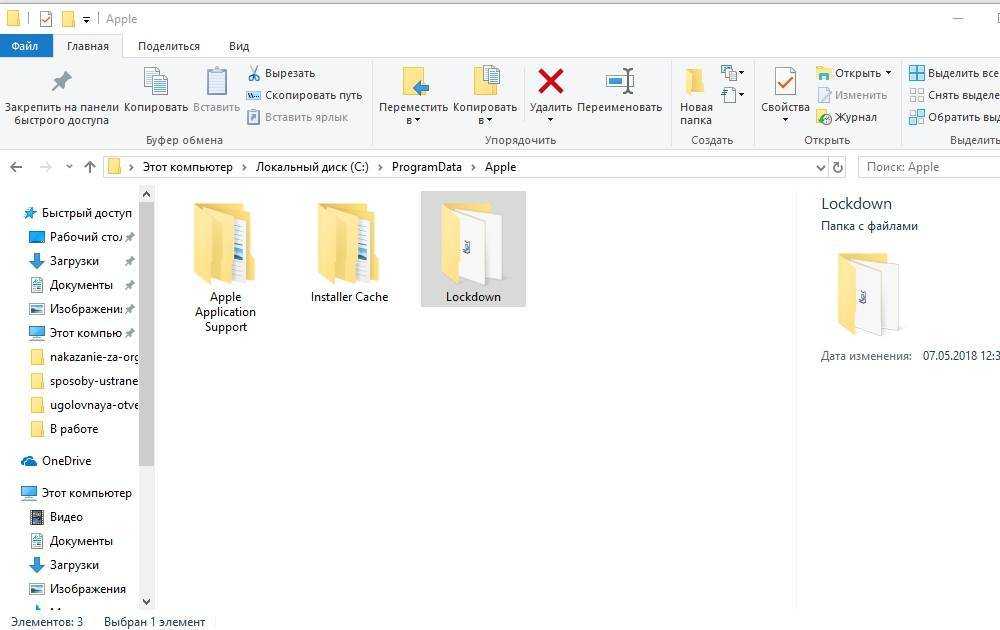This screenshot has width=1000, height=630.
Task: Click the Copy icon in Clipboard group
Action: [156, 82]
